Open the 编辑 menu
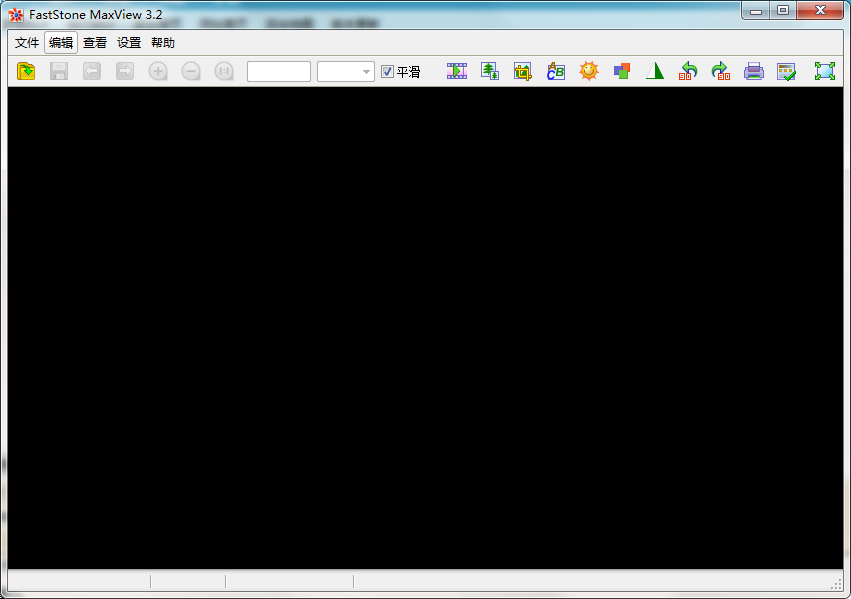The height and width of the screenshot is (599, 851). pyautogui.click(x=61, y=43)
